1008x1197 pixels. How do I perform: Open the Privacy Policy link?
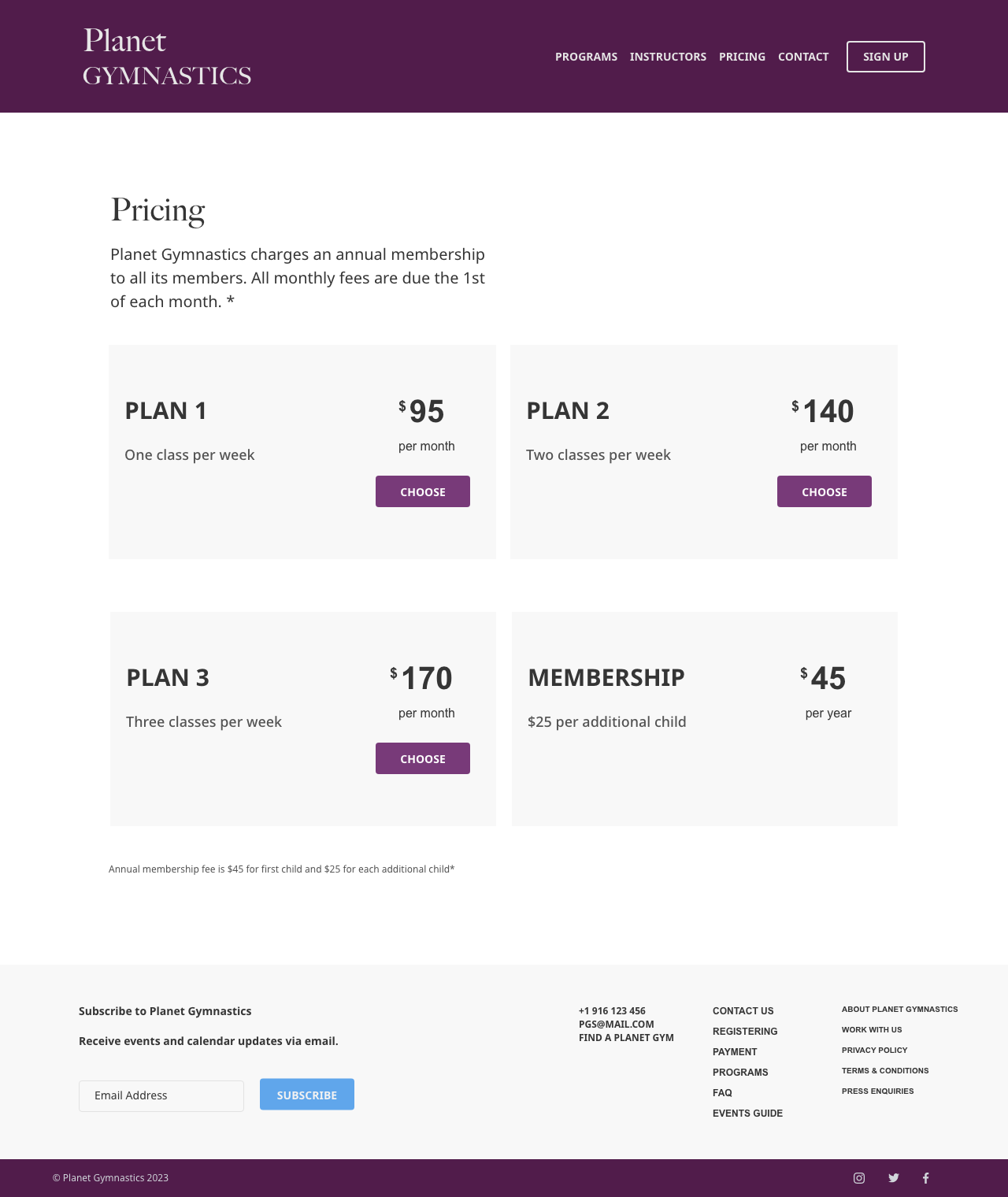click(x=874, y=1051)
